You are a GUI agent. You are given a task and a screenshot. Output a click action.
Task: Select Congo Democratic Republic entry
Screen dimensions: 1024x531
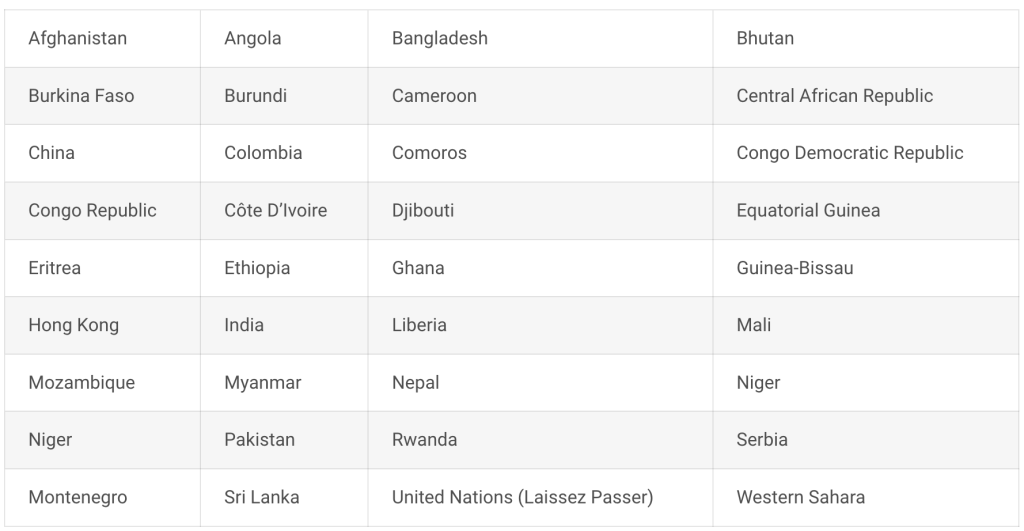(x=850, y=153)
